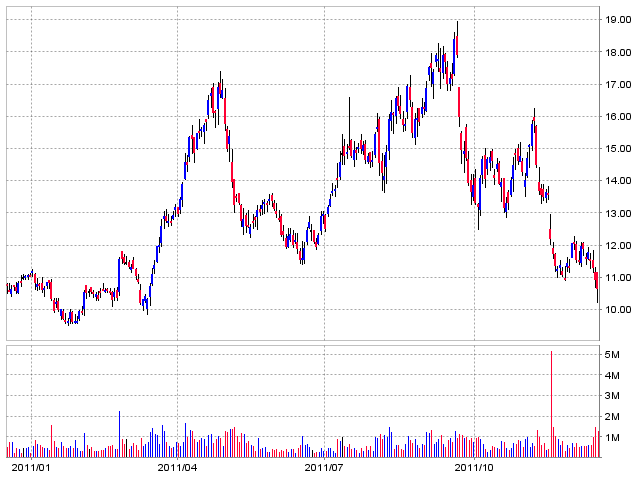The height and width of the screenshot is (480, 640).
Task: Click the 3M volume axis label
Action: pyautogui.click(x=612, y=396)
